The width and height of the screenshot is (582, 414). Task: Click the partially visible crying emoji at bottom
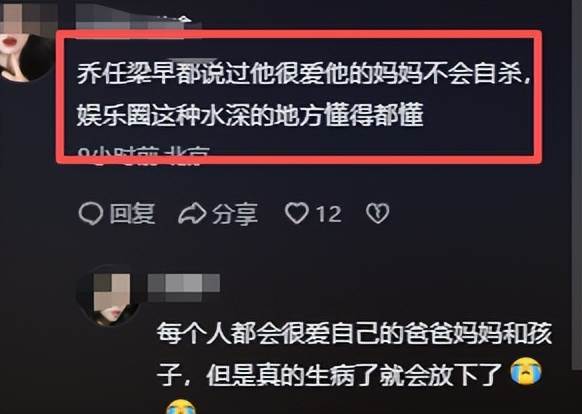[180, 407]
